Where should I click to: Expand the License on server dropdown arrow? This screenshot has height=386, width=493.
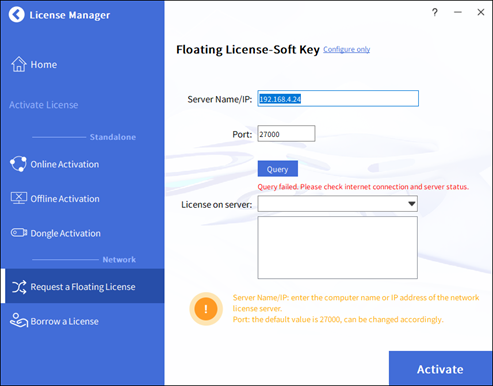coord(412,204)
